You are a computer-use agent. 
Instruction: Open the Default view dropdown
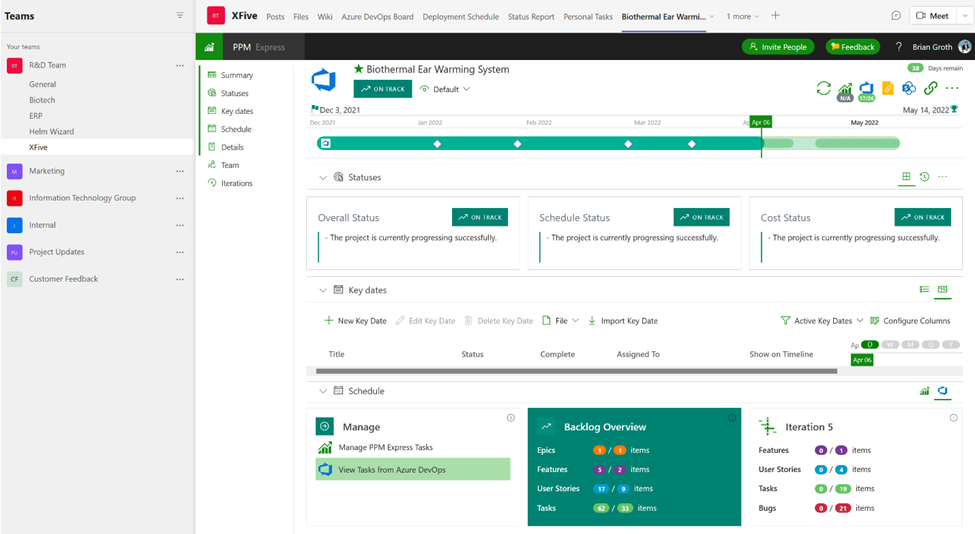(445, 89)
